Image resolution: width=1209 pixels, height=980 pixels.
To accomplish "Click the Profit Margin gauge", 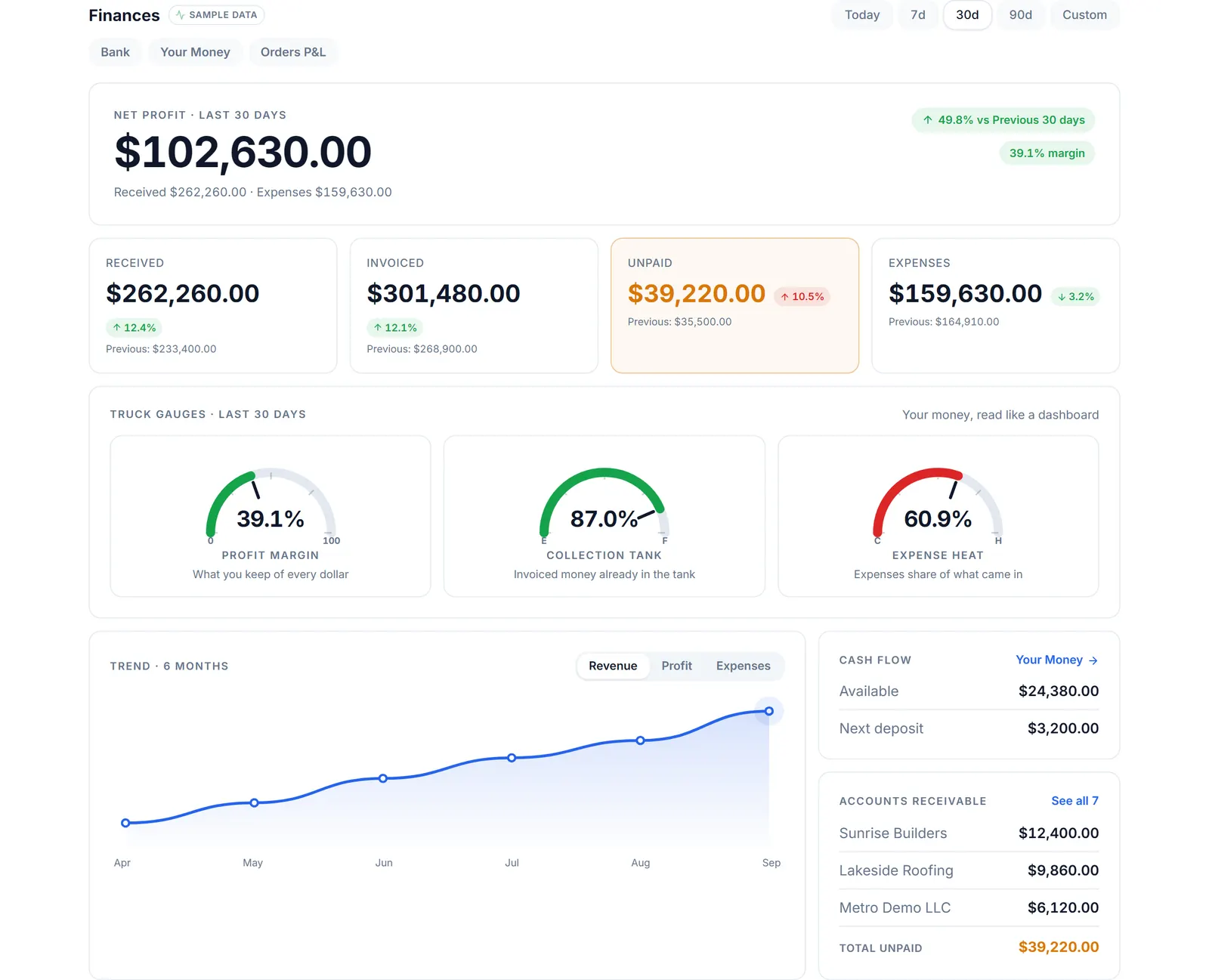I will (x=271, y=516).
